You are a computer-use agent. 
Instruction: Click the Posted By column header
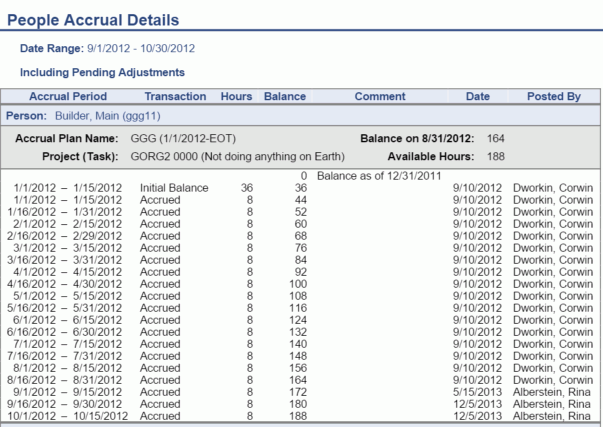553,97
